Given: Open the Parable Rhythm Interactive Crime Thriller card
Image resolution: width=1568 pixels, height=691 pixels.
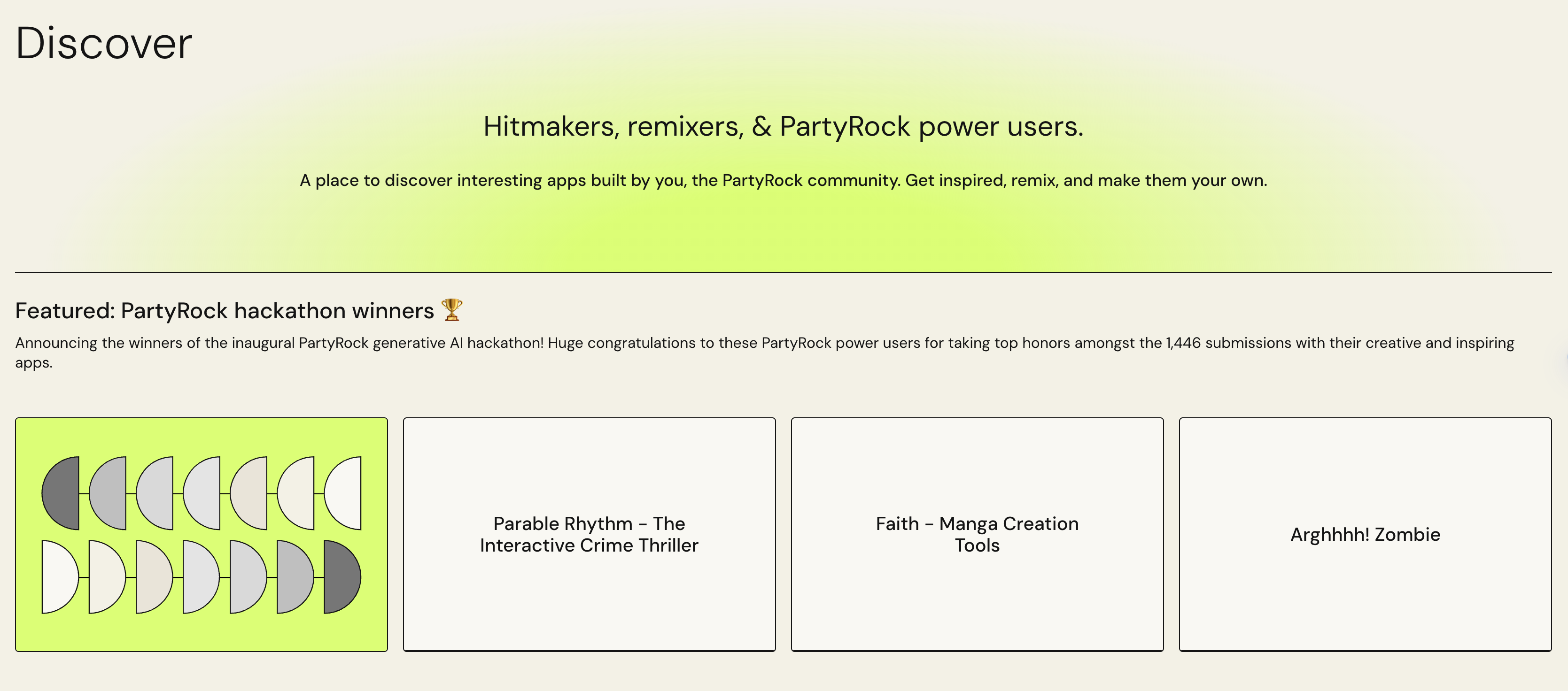Looking at the screenshot, I should [x=589, y=534].
